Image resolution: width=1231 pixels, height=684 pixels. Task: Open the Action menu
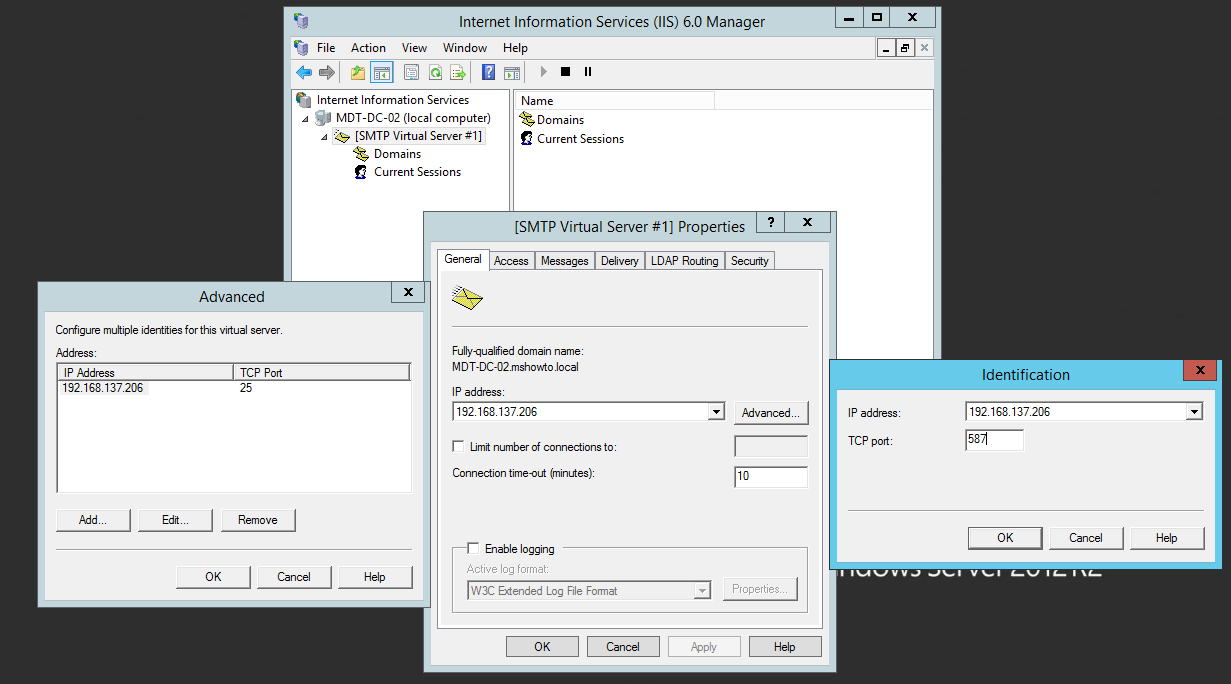click(x=368, y=47)
